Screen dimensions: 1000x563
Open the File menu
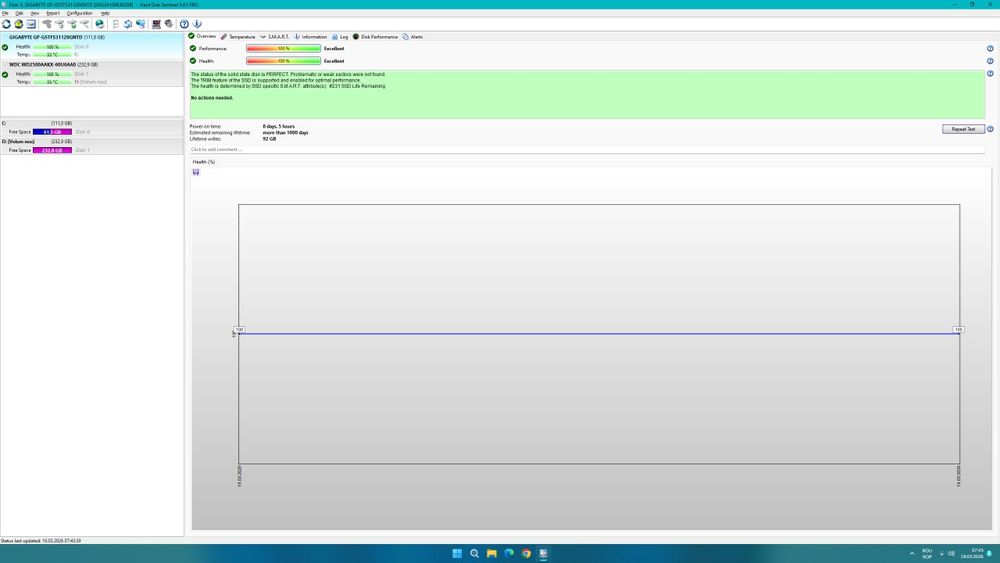coord(5,13)
